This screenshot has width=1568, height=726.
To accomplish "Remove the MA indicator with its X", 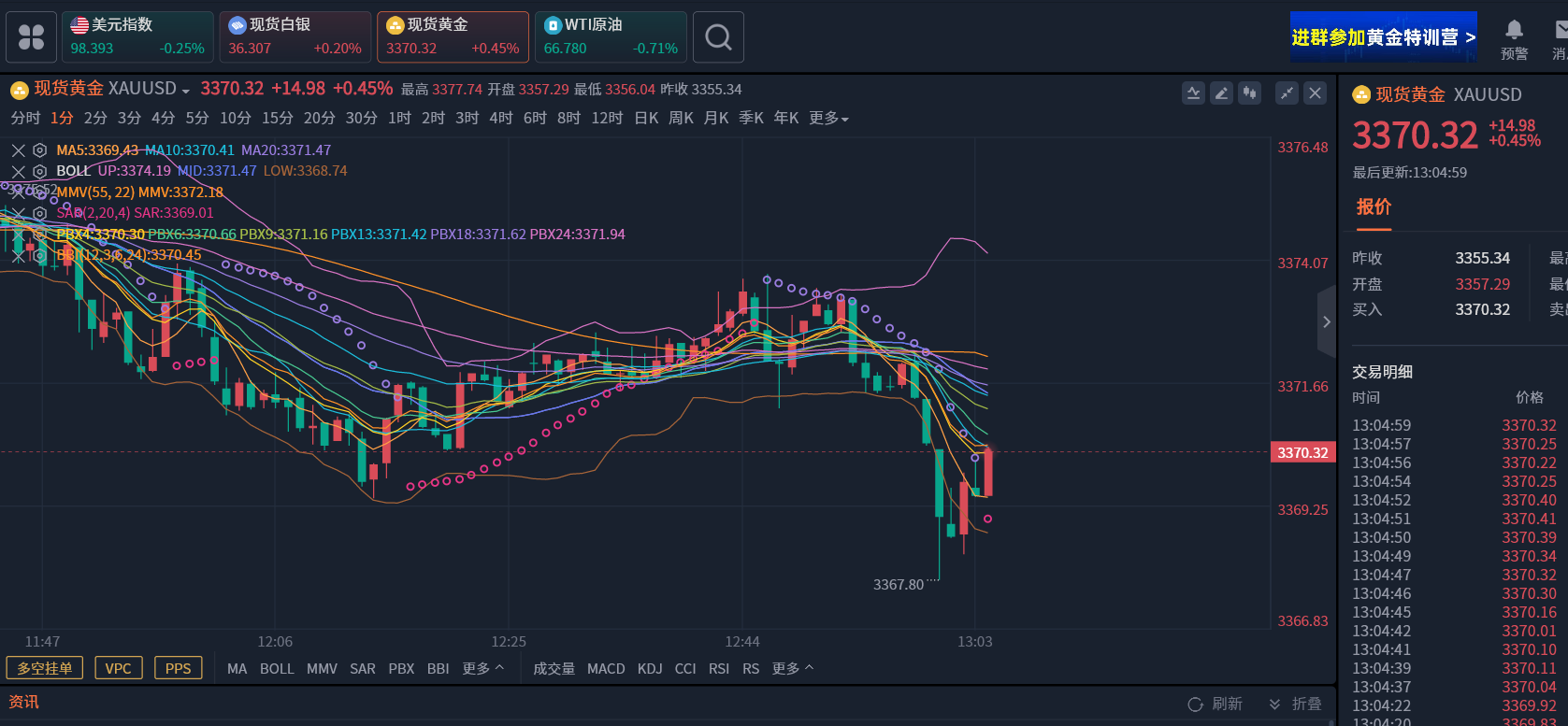I will pos(18,150).
